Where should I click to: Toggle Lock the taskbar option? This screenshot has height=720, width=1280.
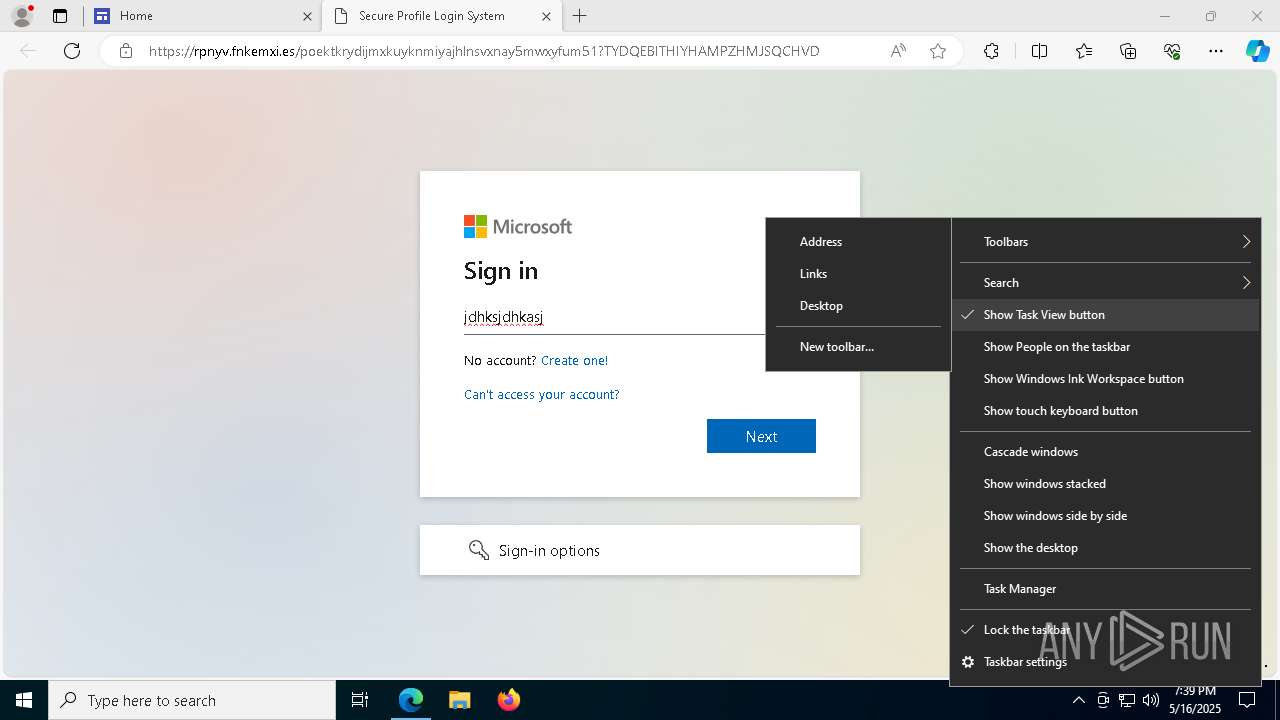point(1105,629)
